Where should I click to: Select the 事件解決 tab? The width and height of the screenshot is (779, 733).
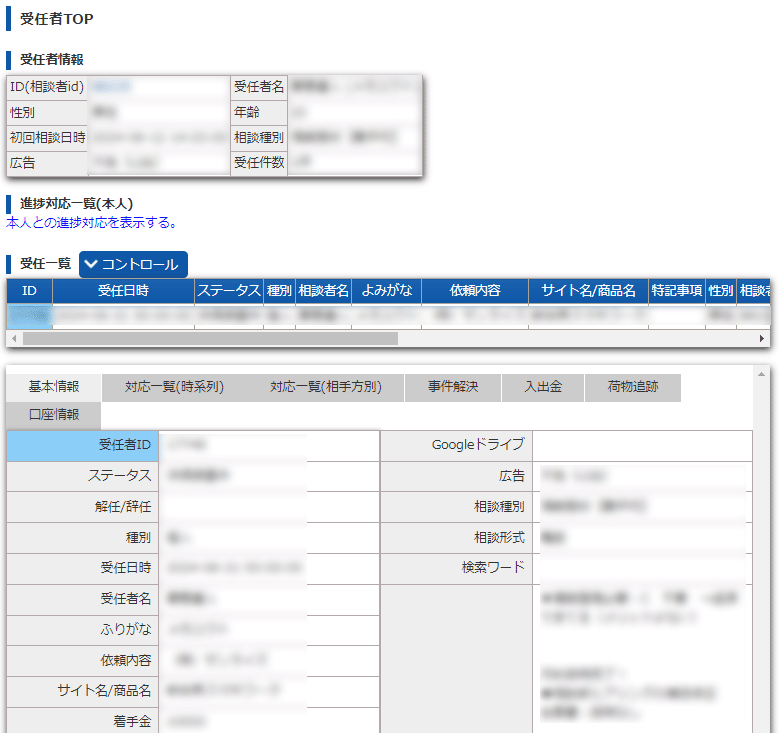(x=453, y=387)
